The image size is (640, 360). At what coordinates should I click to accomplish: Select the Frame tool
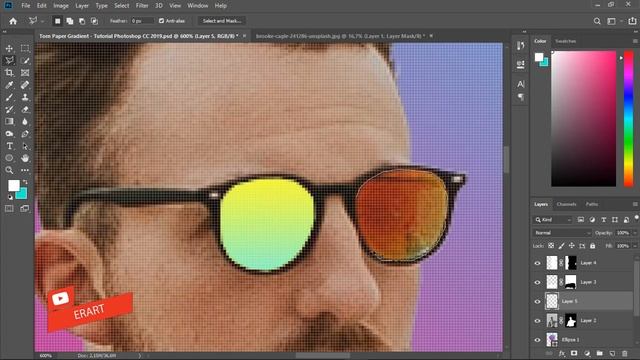(x=25, y=73)
